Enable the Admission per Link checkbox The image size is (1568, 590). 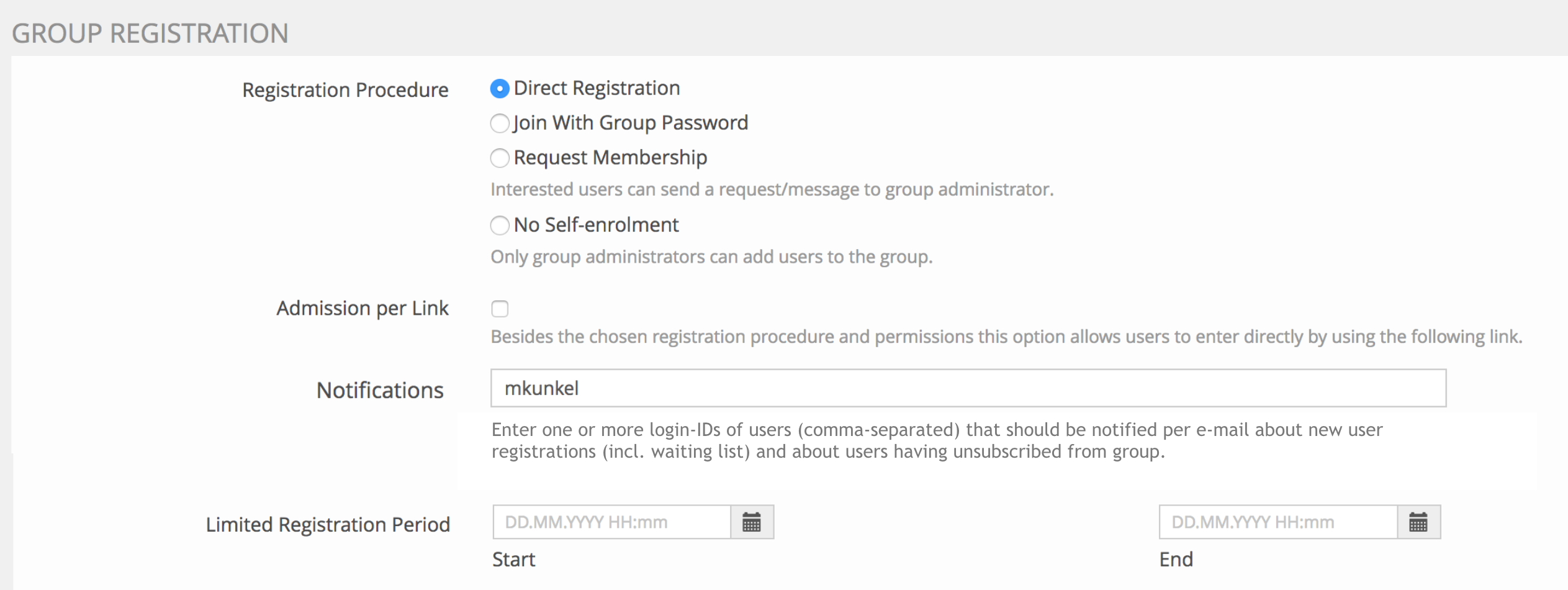(500, 309)
